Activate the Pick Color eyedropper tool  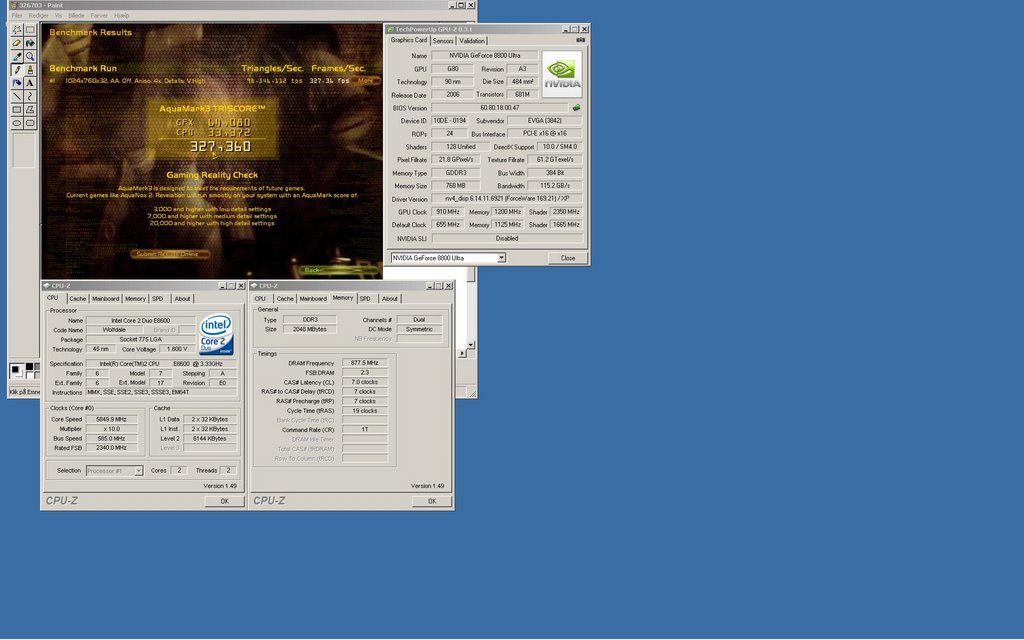click(x=17, y=57)
